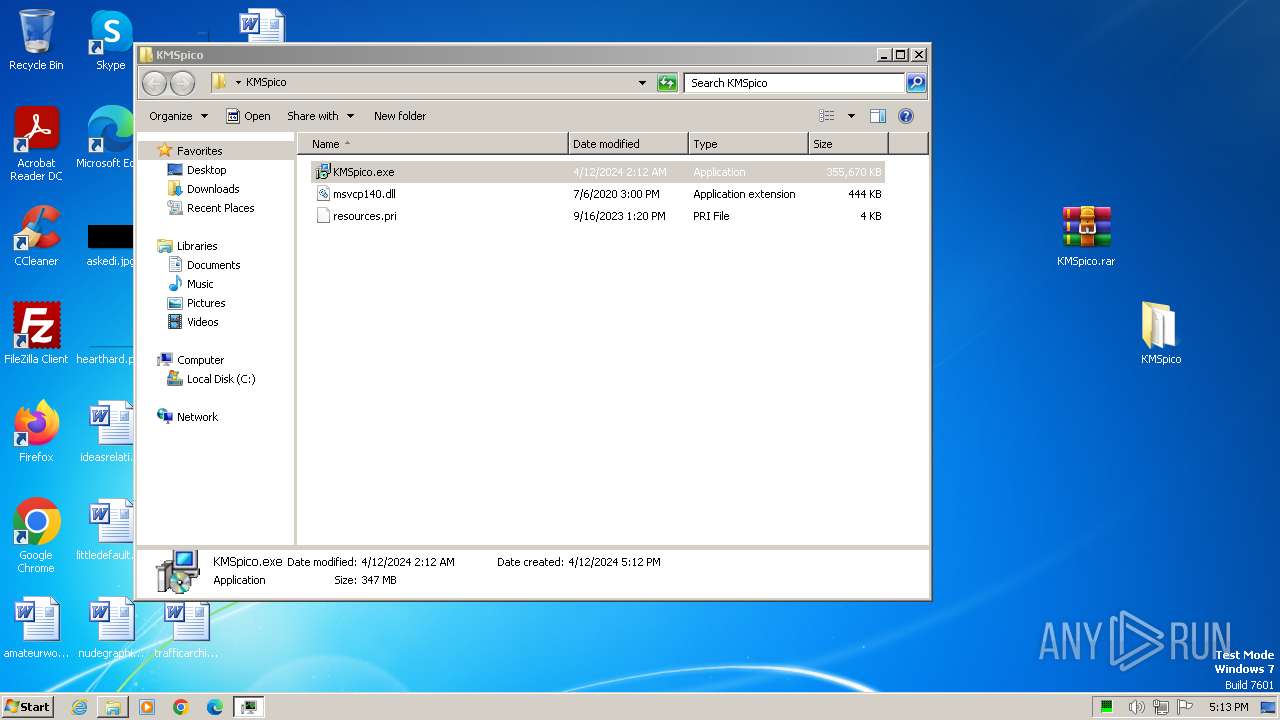Viewport: 1280px width, 720px height.
Task: Select Google Chrome desktop icon
Action: coord(36,536)
